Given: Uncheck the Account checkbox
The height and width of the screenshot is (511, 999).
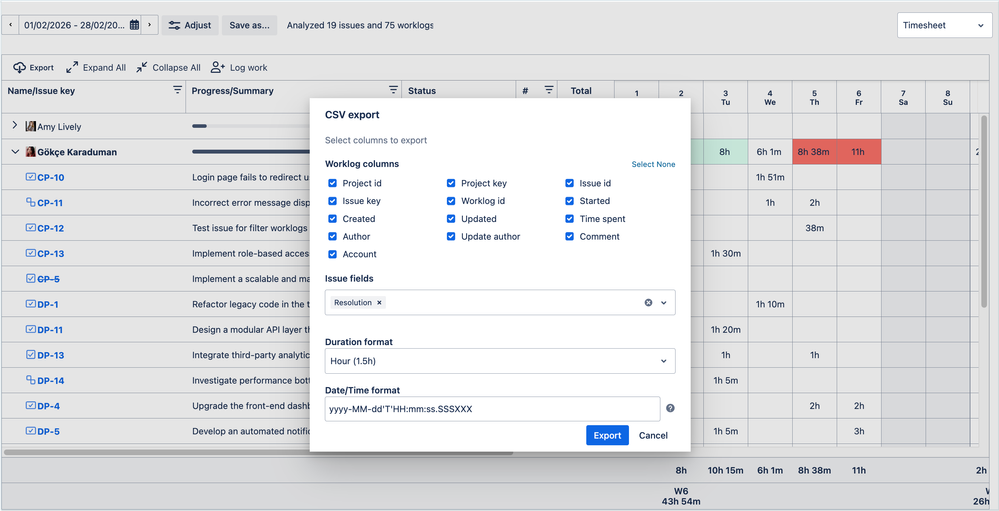Looking at the screenshot, I should pos(332,254).
